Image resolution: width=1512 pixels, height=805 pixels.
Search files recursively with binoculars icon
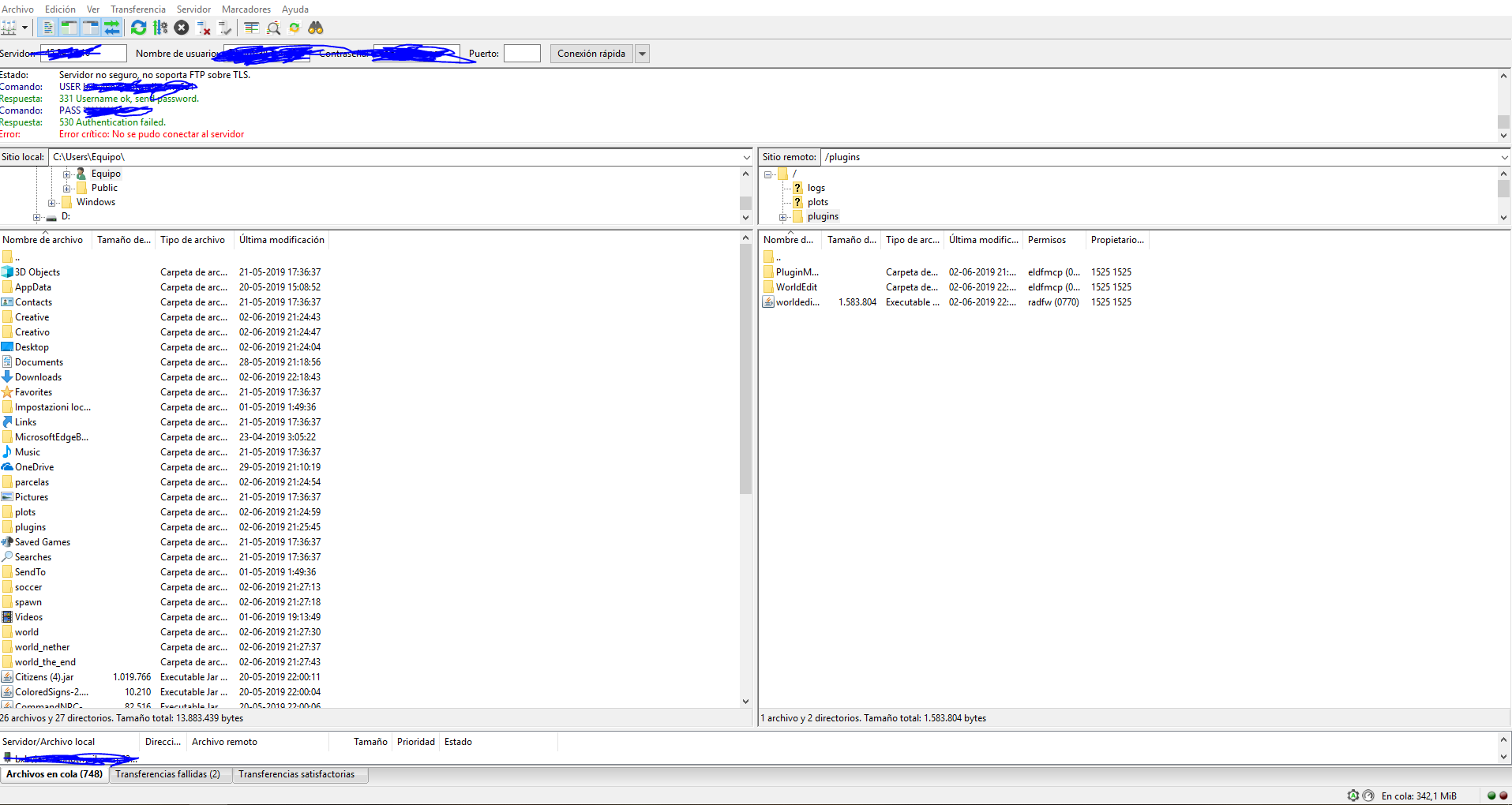(316, 28)
